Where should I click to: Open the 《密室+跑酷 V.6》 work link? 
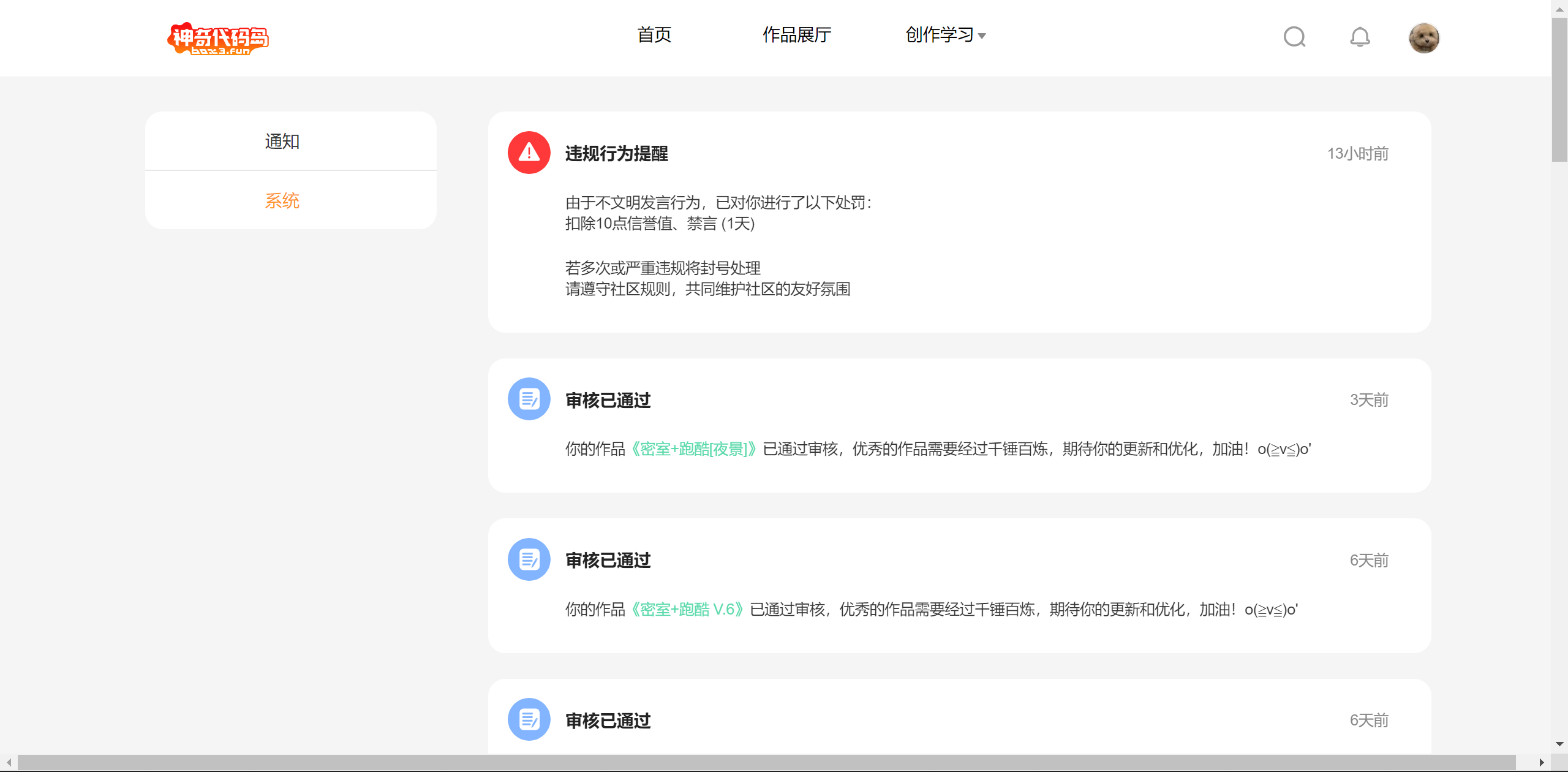tap(687, 610)
